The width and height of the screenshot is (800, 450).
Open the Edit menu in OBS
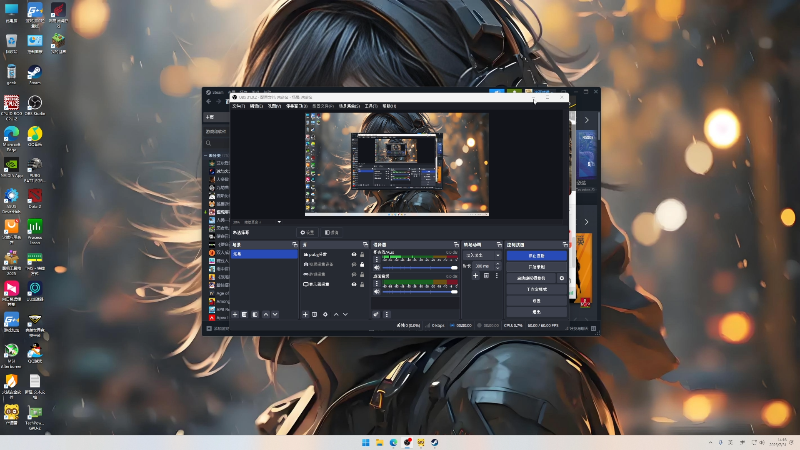(x=256, y=106)
